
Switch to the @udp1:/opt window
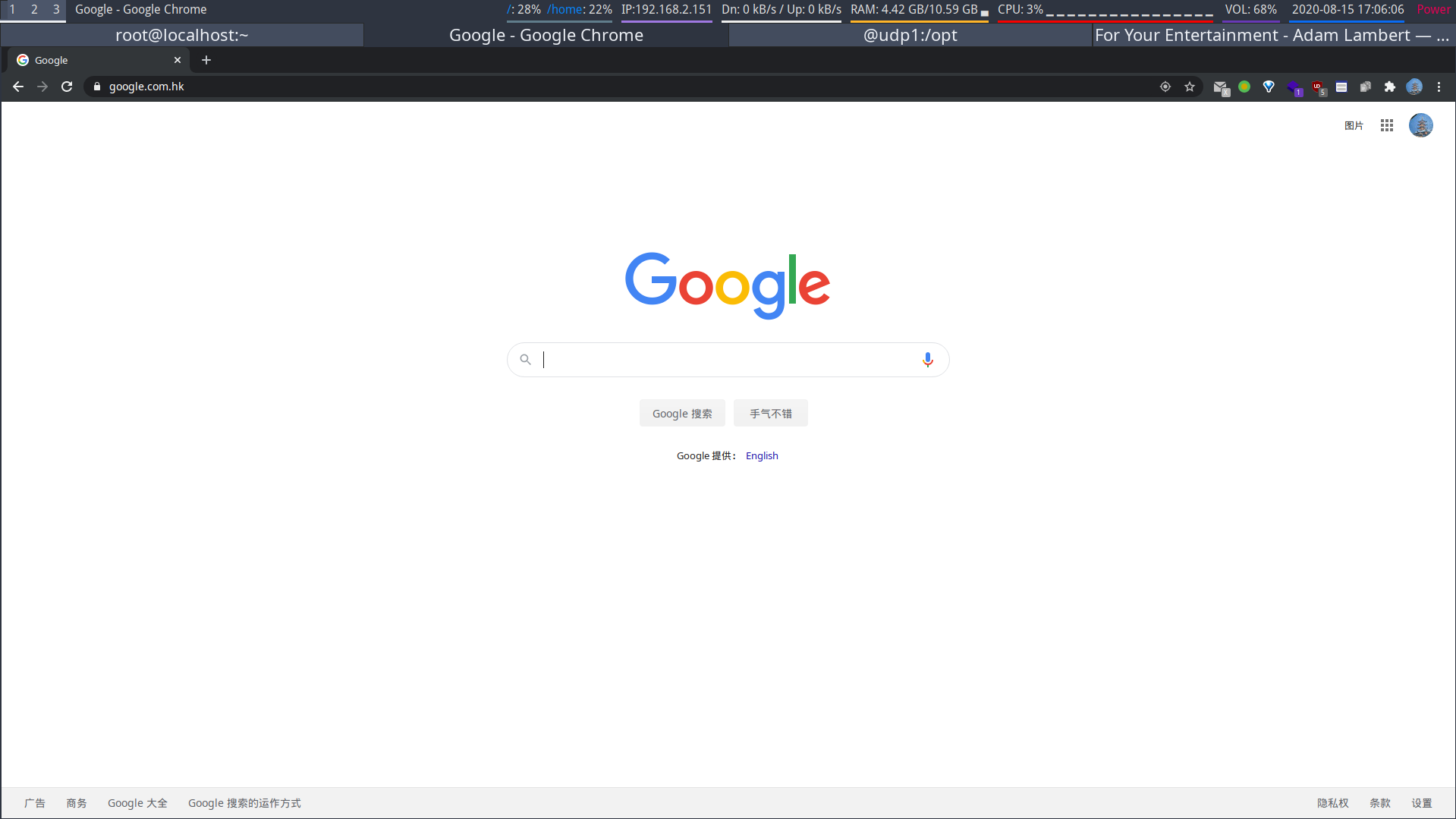(x=910, y=35)
